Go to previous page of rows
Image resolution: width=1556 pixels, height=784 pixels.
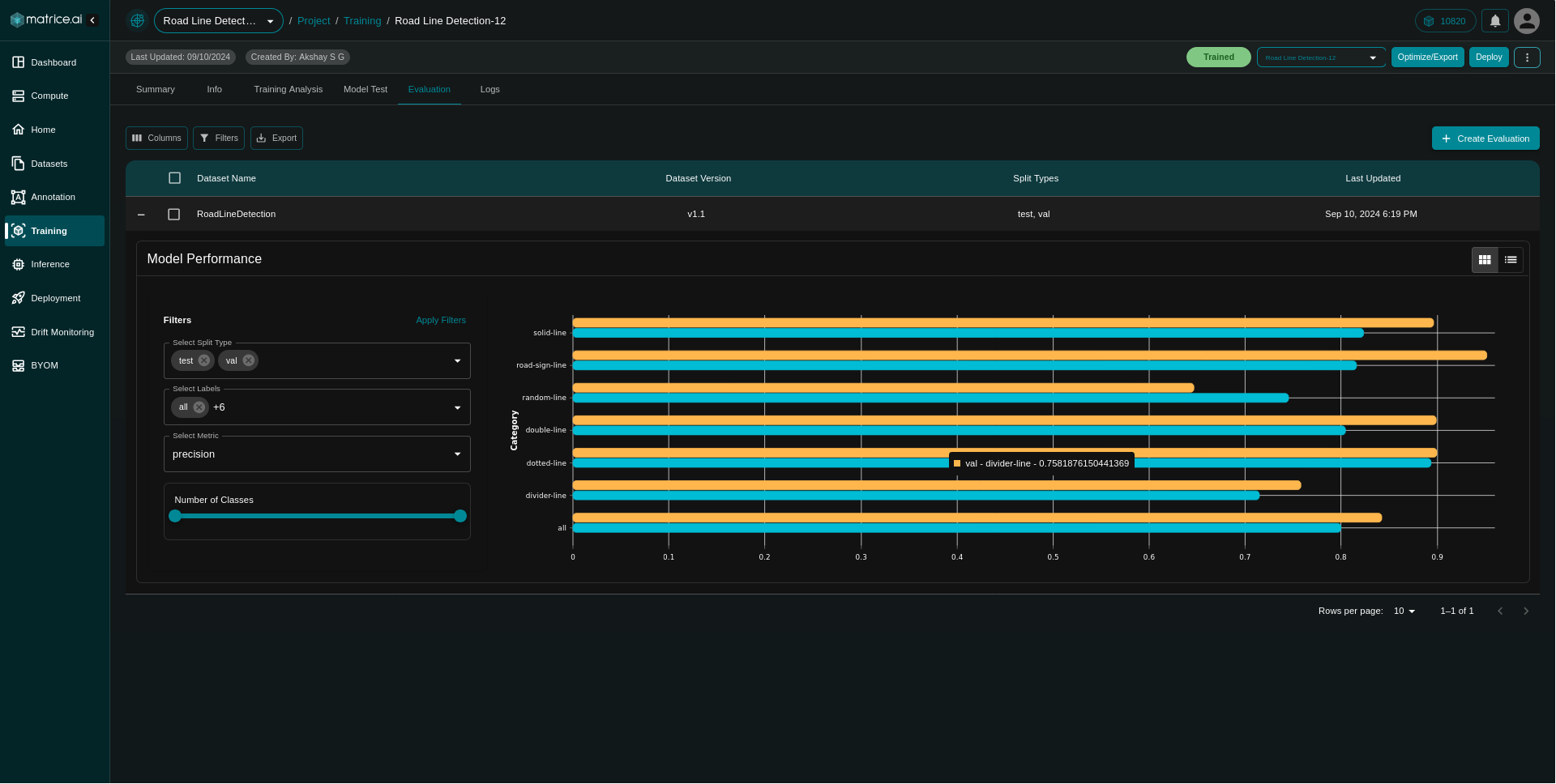1500,611
